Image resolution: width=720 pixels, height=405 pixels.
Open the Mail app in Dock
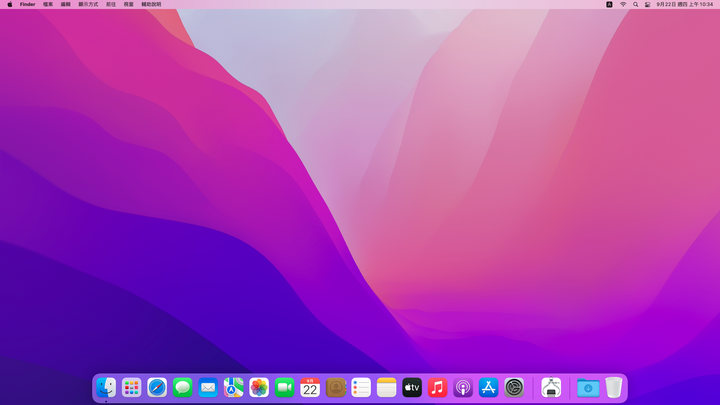click(x=208, y=388)
